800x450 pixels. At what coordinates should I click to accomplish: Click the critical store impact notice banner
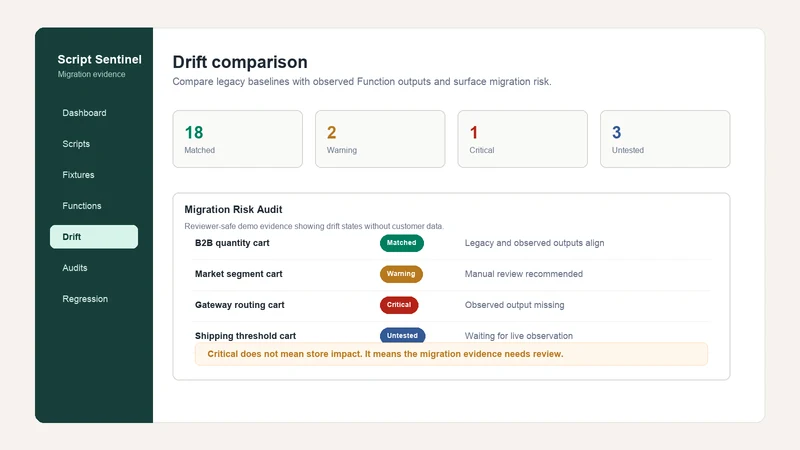[x=451, y=354]
